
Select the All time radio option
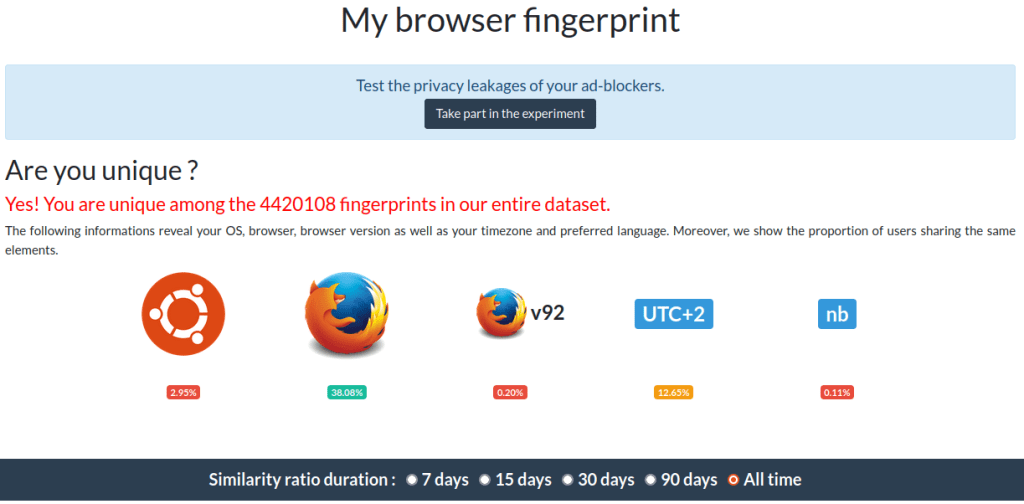pos(733,480)
